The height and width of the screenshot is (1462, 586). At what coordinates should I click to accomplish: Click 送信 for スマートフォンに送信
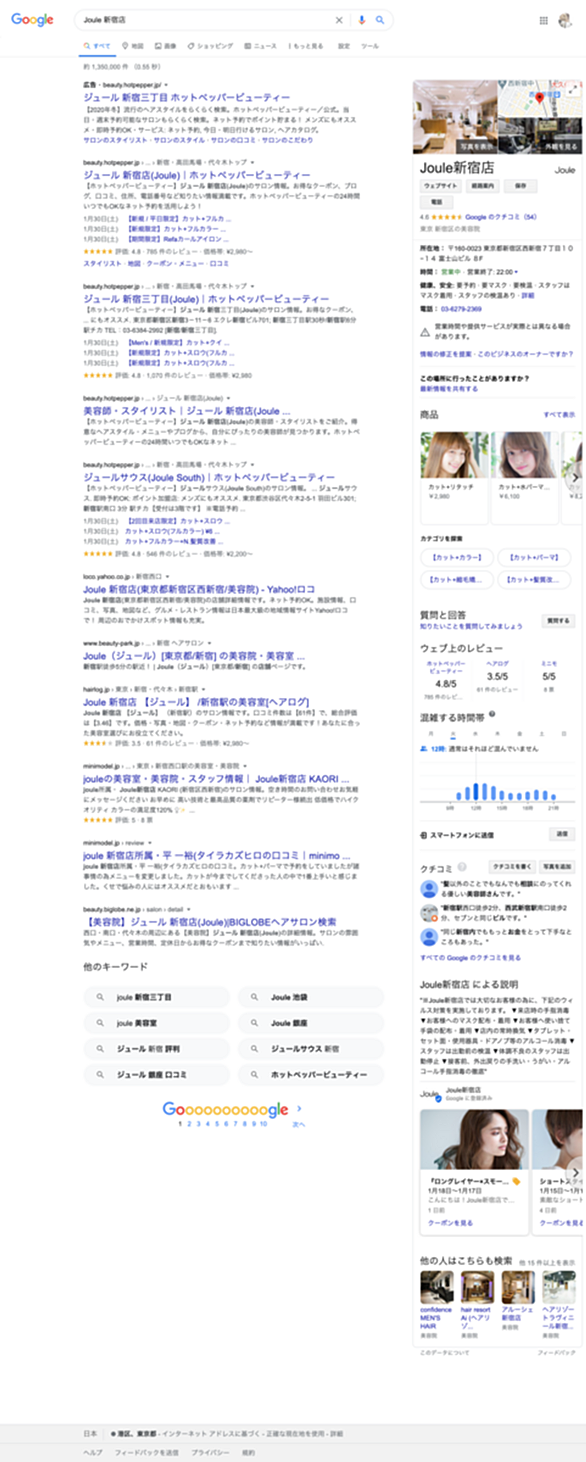[x=562, y=834]
